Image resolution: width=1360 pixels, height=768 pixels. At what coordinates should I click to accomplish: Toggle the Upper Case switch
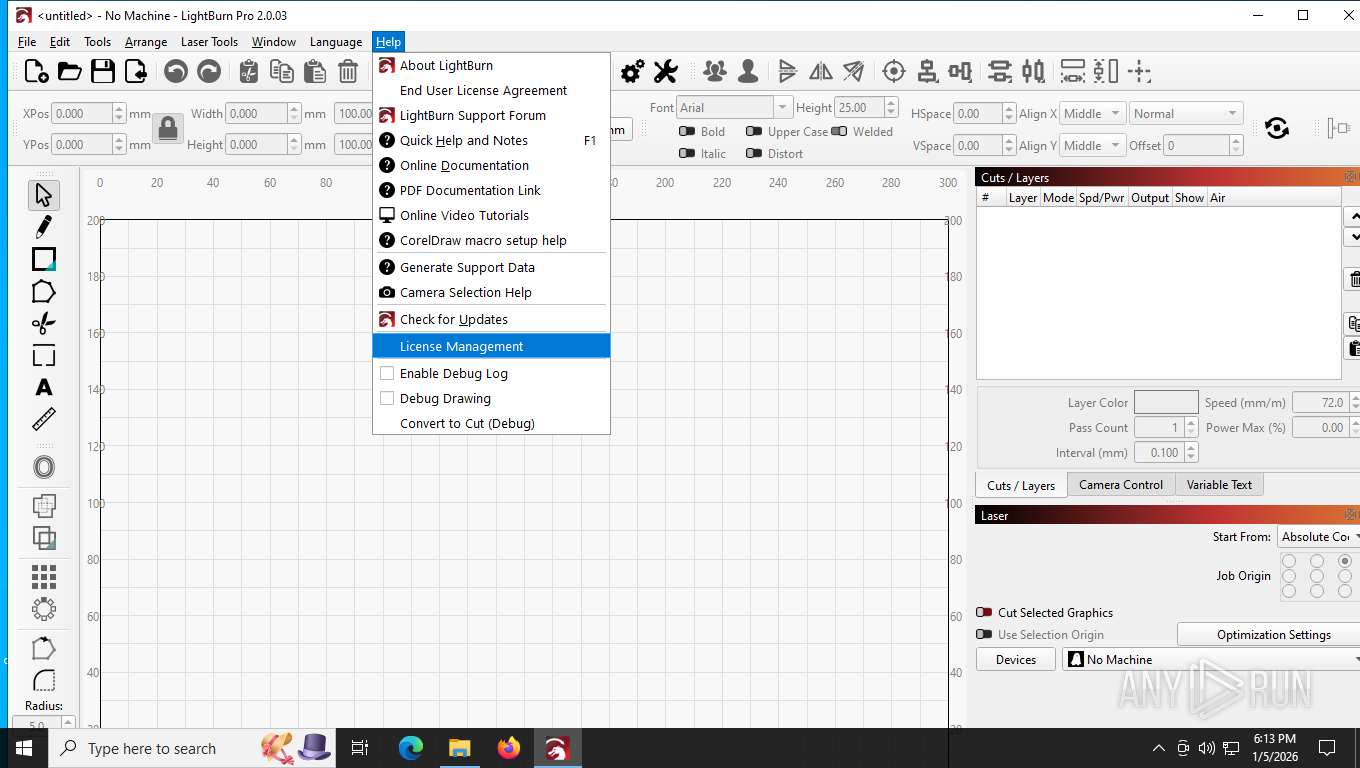(x=754, y=131)
